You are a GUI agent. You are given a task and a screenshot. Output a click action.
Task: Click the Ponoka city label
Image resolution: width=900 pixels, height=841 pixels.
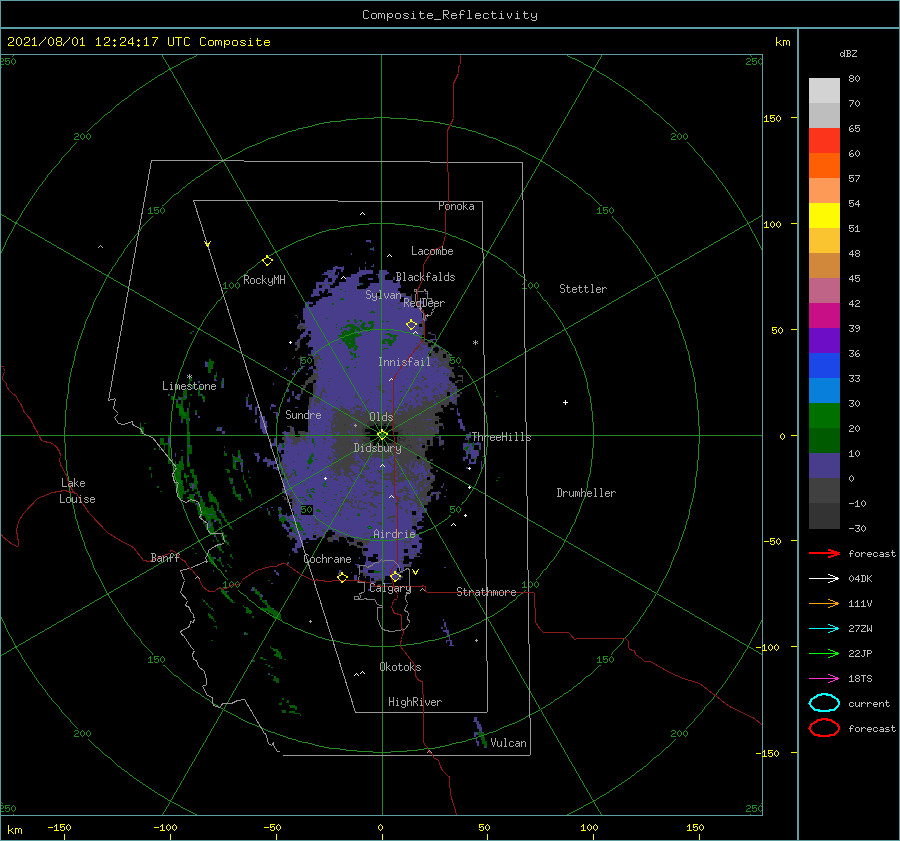pos(456,206)
